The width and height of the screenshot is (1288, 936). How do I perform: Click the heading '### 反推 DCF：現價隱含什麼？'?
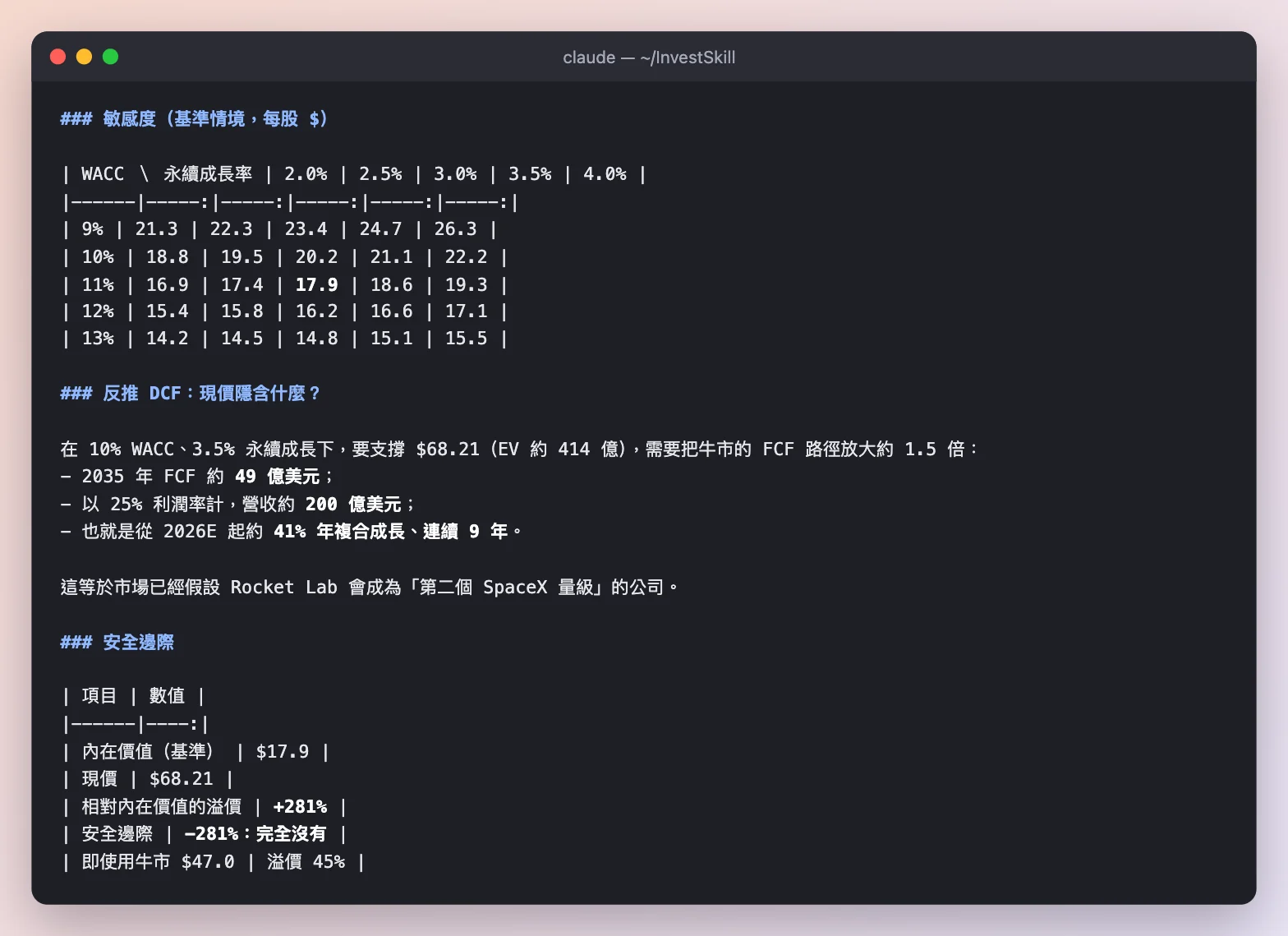(190, 394)
